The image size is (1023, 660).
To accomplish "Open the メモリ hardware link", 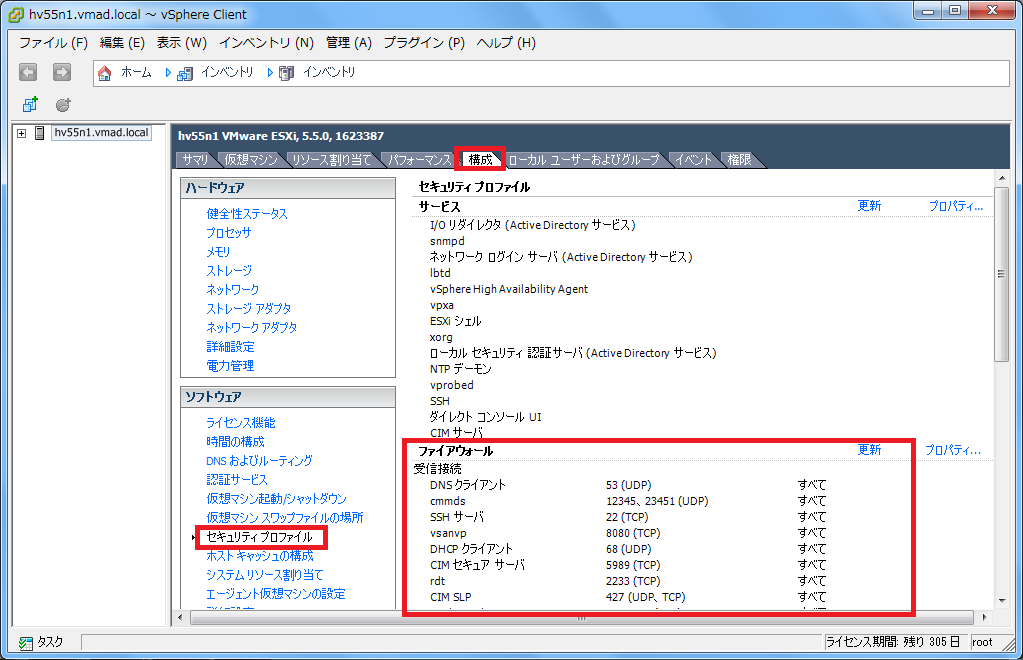I will coord(218,252).
